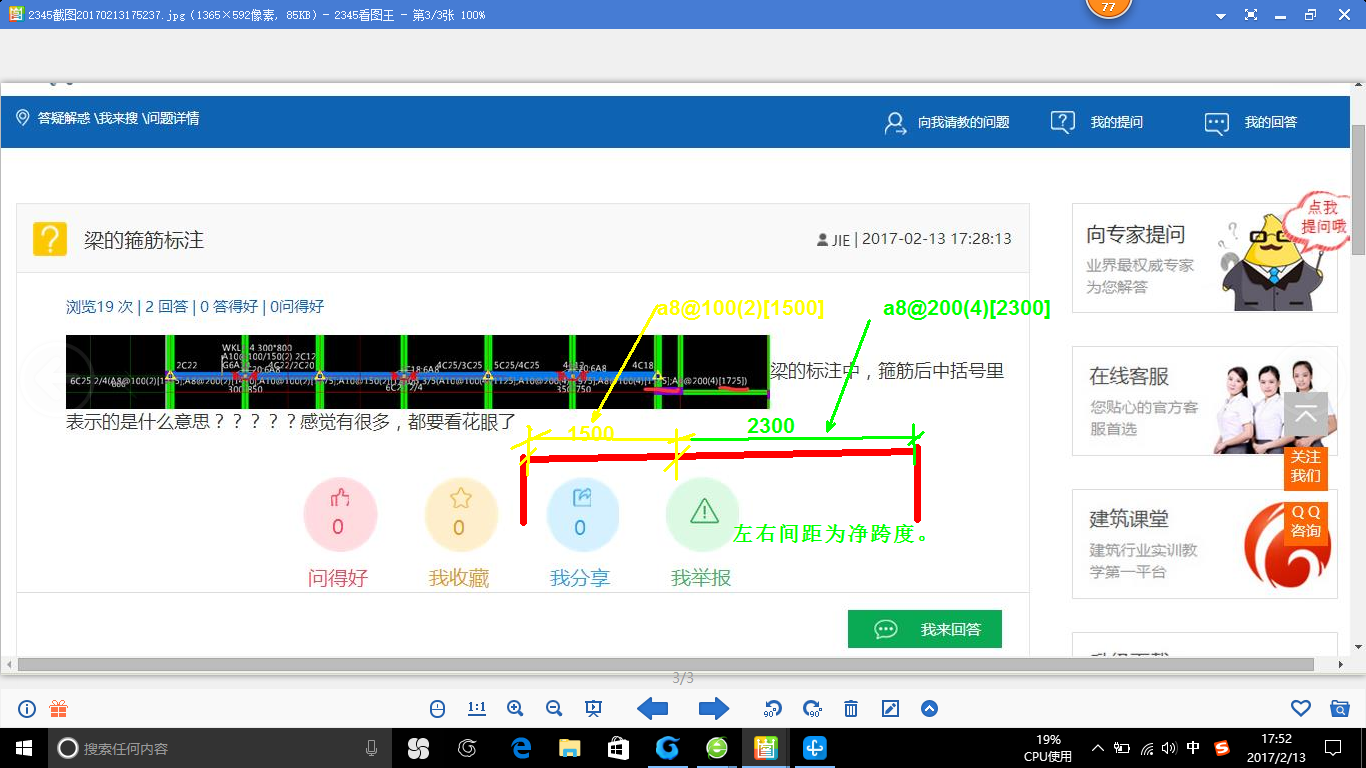Click the pink 问得好 thumbs-up circle
Image resolution: width=1366 pixels, height=768 pixels.
point(340,515)
